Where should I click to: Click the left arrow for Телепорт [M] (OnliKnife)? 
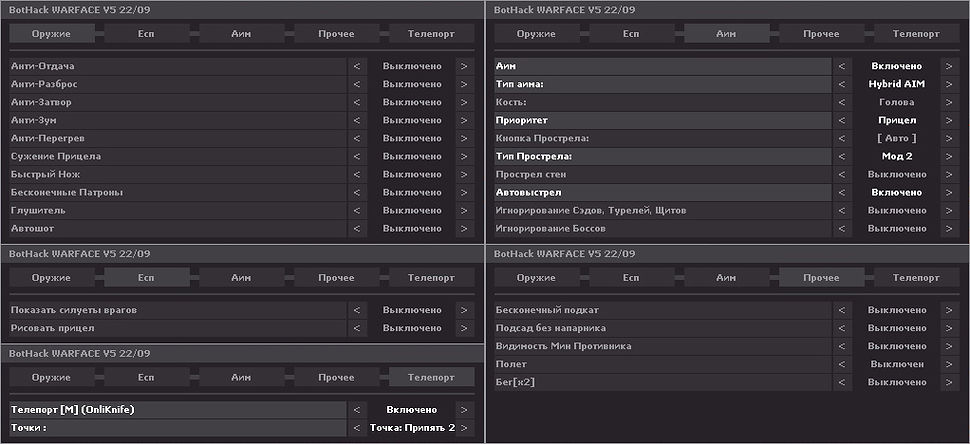click(x=356, y=409)
